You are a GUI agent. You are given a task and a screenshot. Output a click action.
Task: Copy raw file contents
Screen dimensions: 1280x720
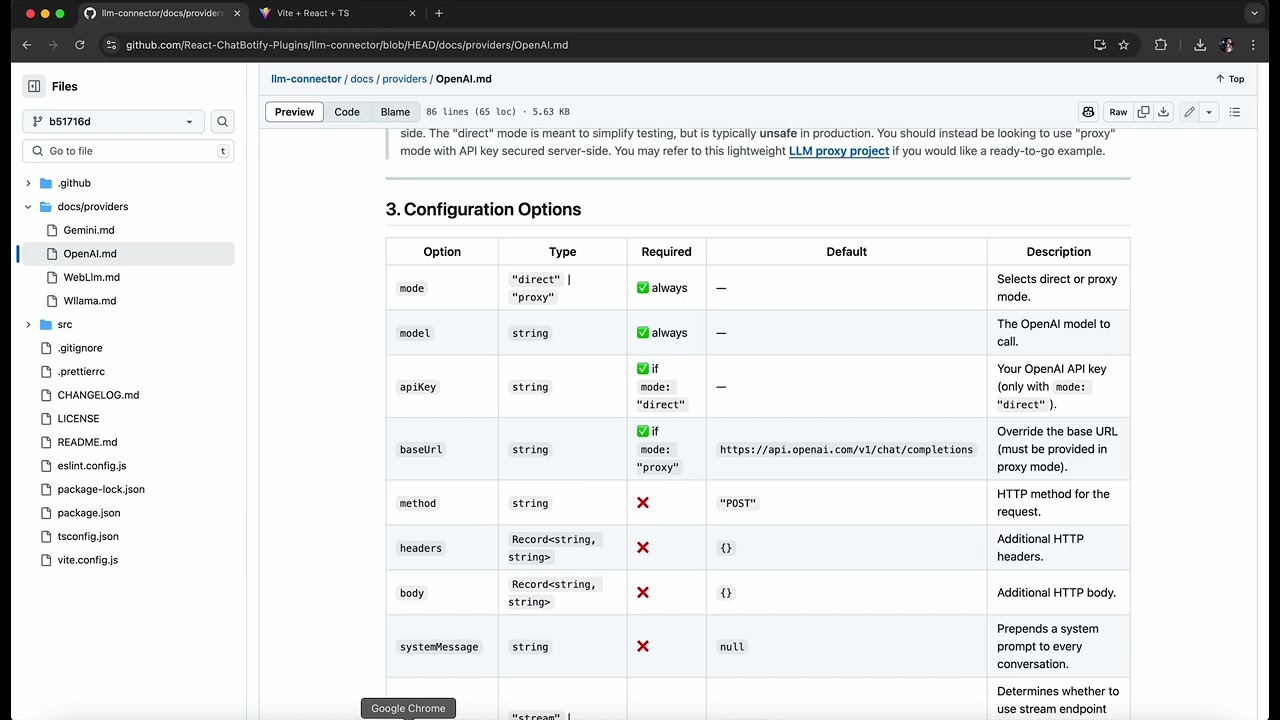1143,112
